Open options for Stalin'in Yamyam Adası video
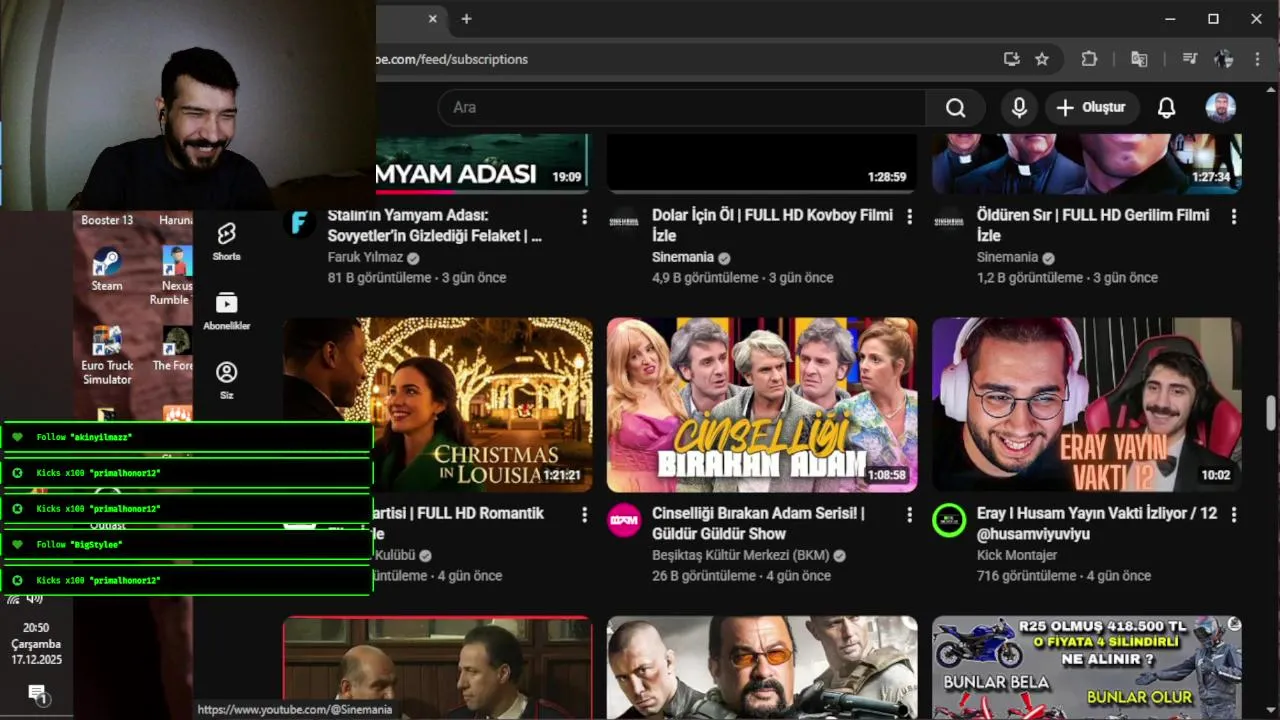The width and height of the screenshot is (1280, 720). click(585, 216)
